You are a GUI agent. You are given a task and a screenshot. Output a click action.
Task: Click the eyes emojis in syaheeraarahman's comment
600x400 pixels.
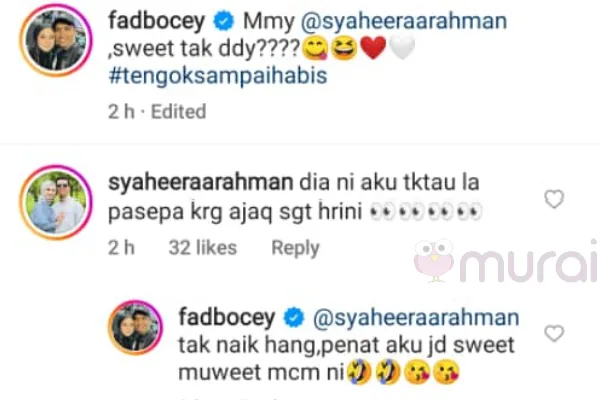[425, 212]
